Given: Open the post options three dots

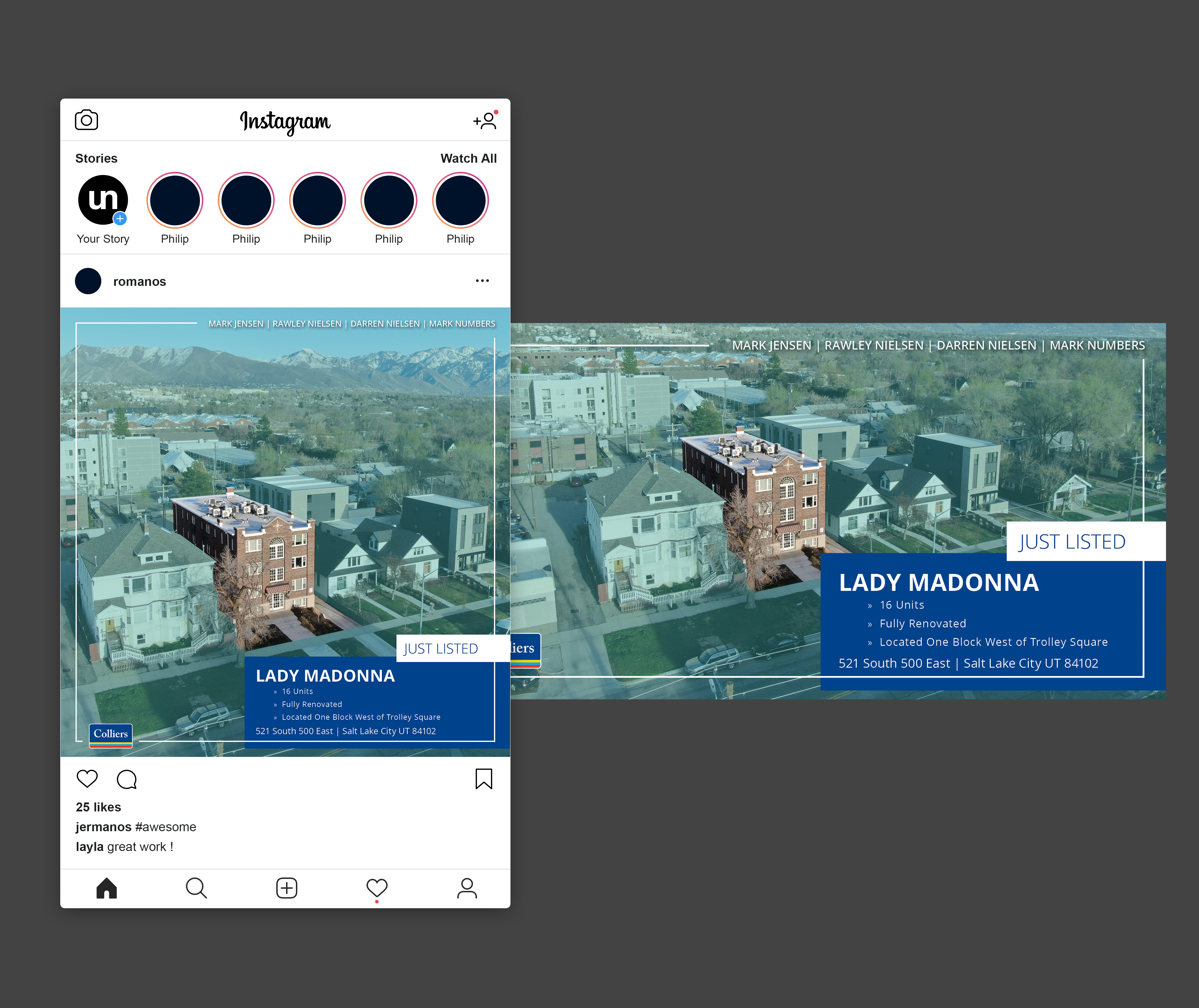Looking at the screenshot, I should (482, 280).
